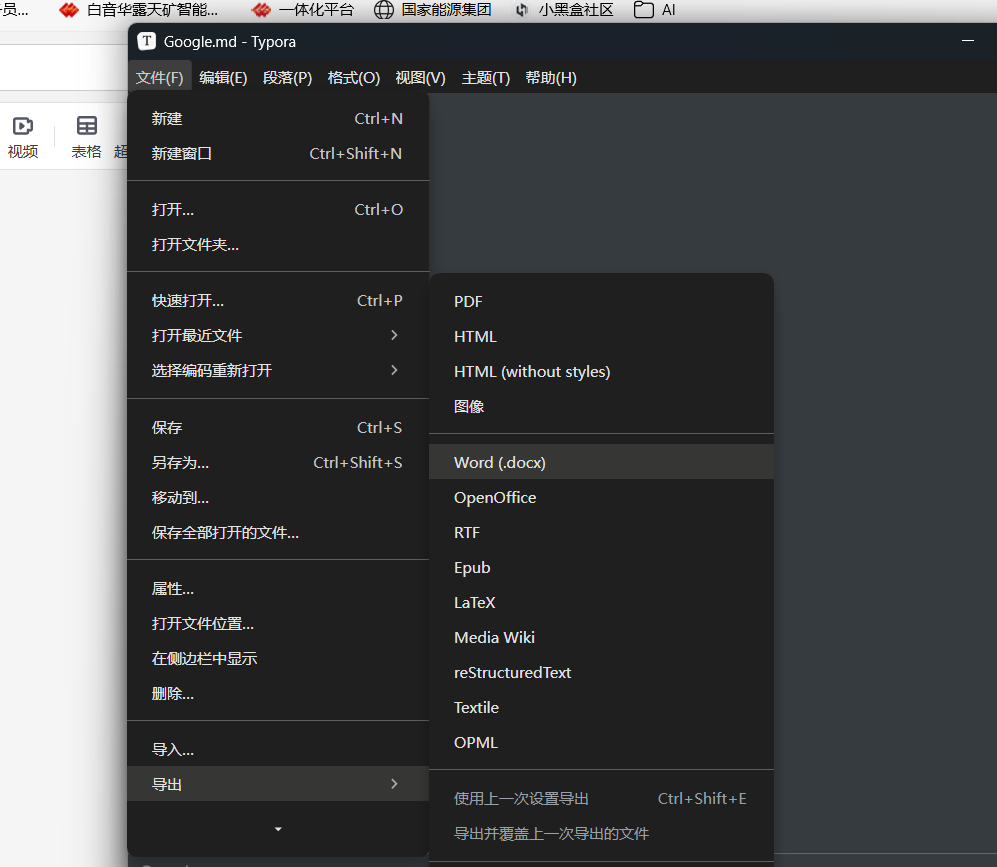Open the 国家能源集团 bookmark

(x=432, y=10)
